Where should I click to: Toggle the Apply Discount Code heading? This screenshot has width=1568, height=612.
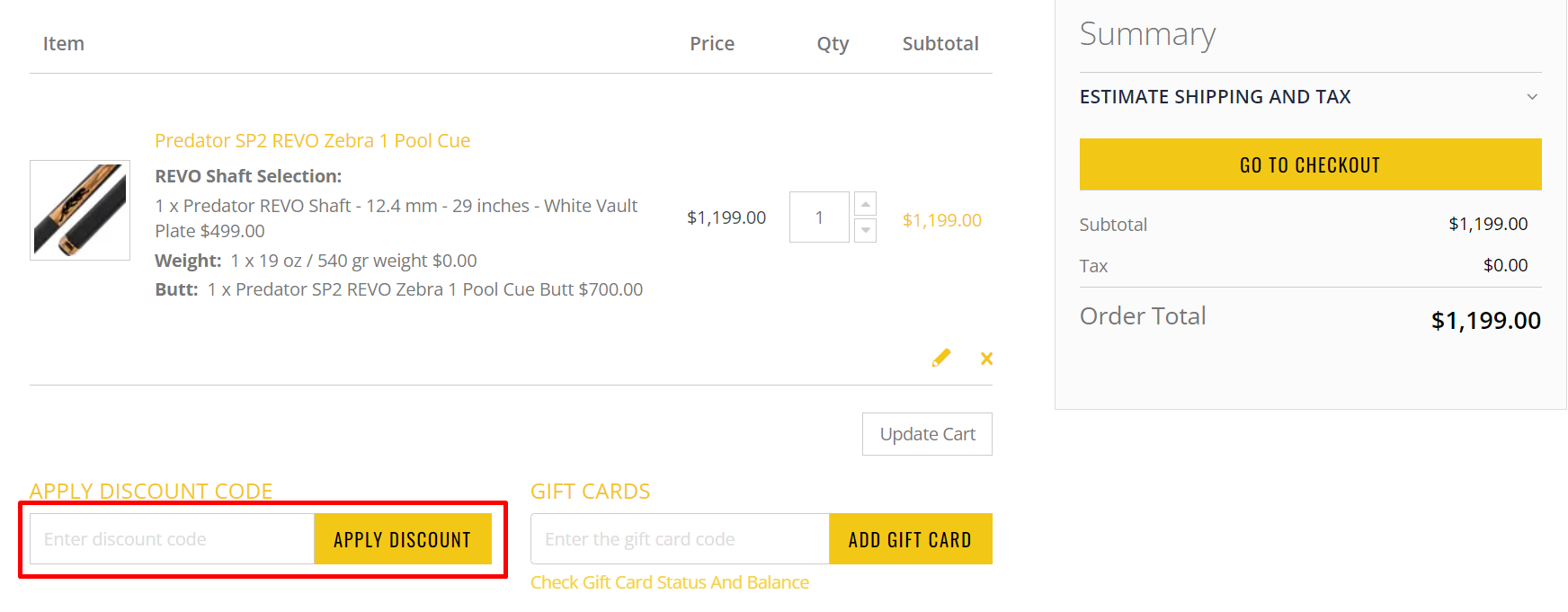[x=151, y=491]
